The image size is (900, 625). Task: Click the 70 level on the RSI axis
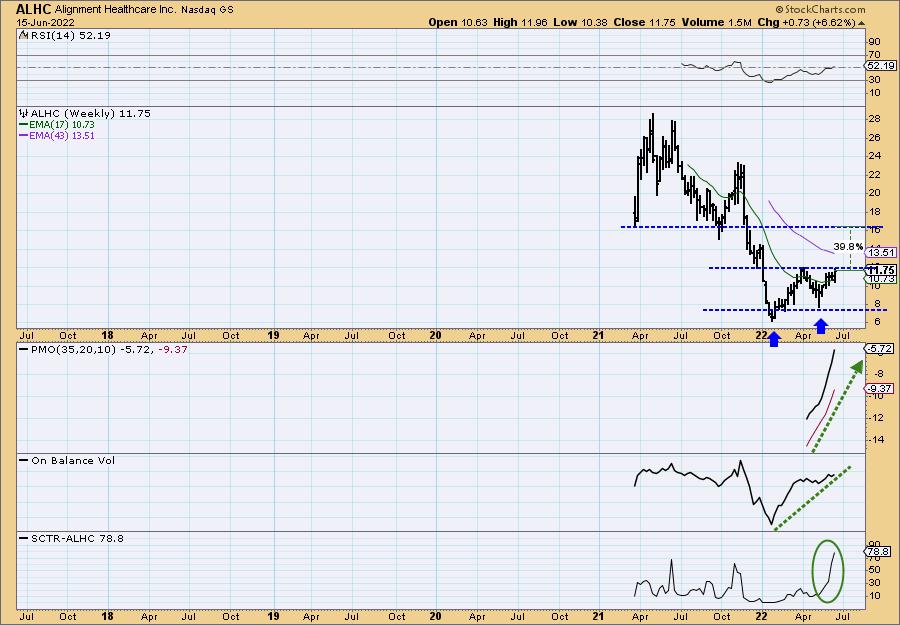click(x=875, y=55)
